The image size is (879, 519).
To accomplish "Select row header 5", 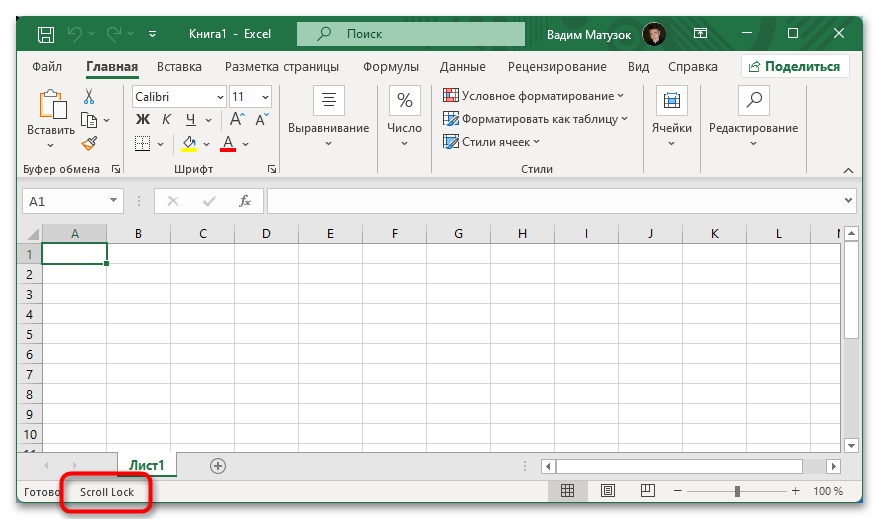I will tap(30, 335).
